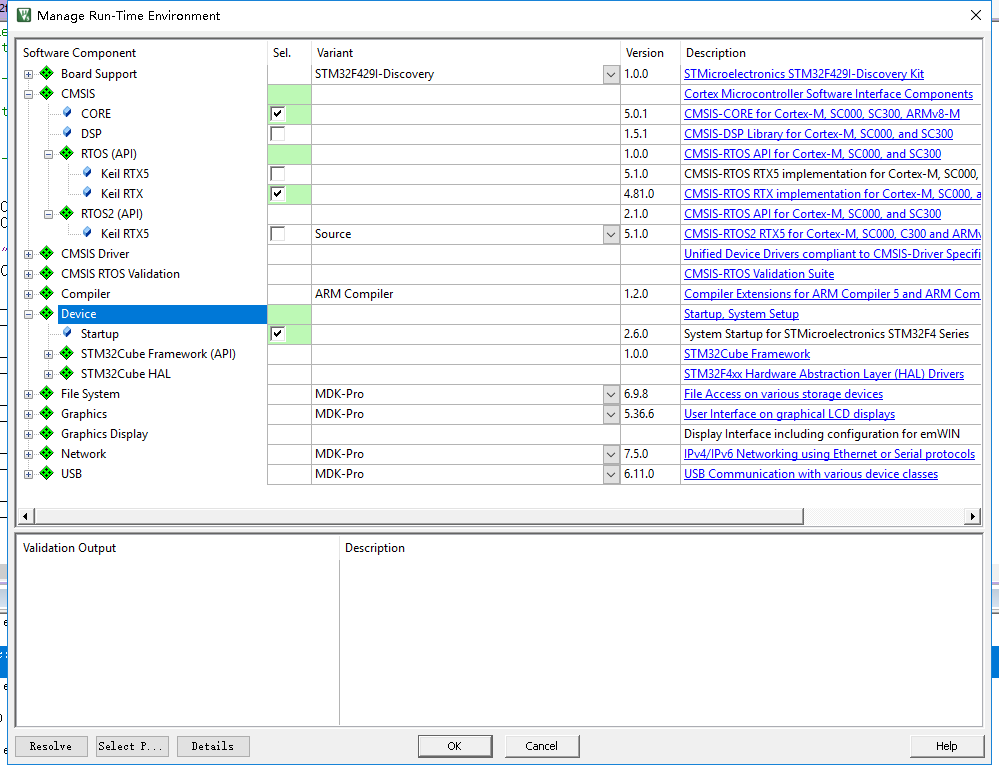
Task: Check Keil RTX5 under RTOS (API)
Action: 278,174
